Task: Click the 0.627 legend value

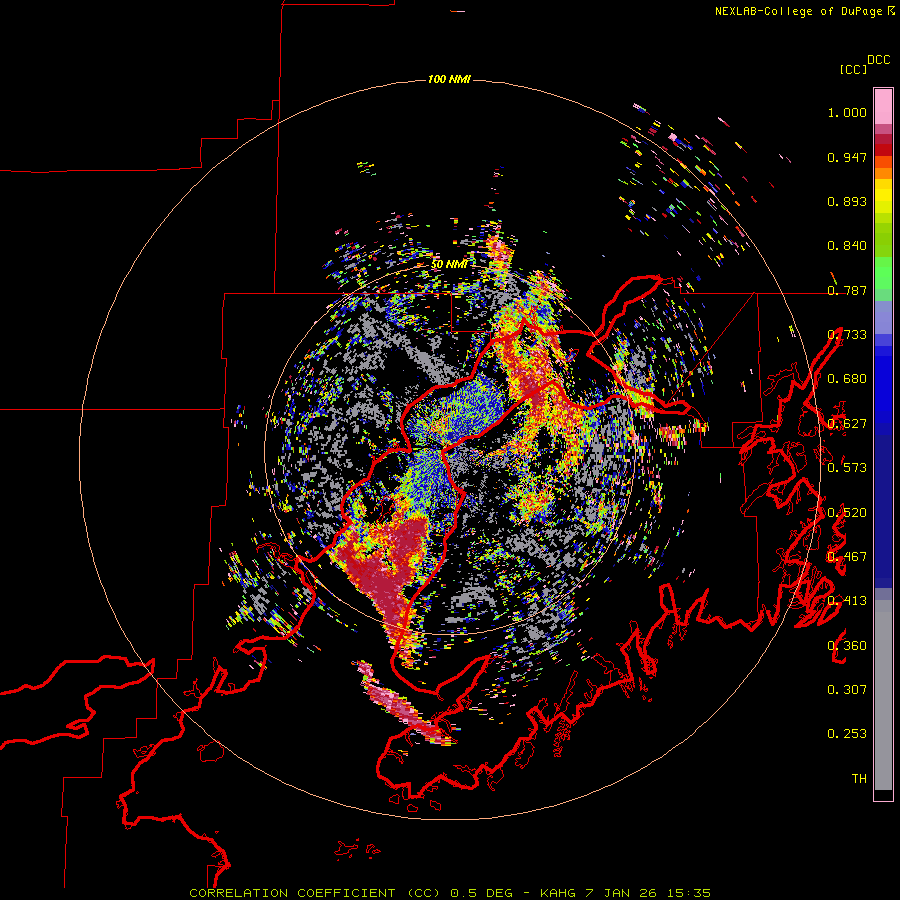Action: click(x=847, y=424)
